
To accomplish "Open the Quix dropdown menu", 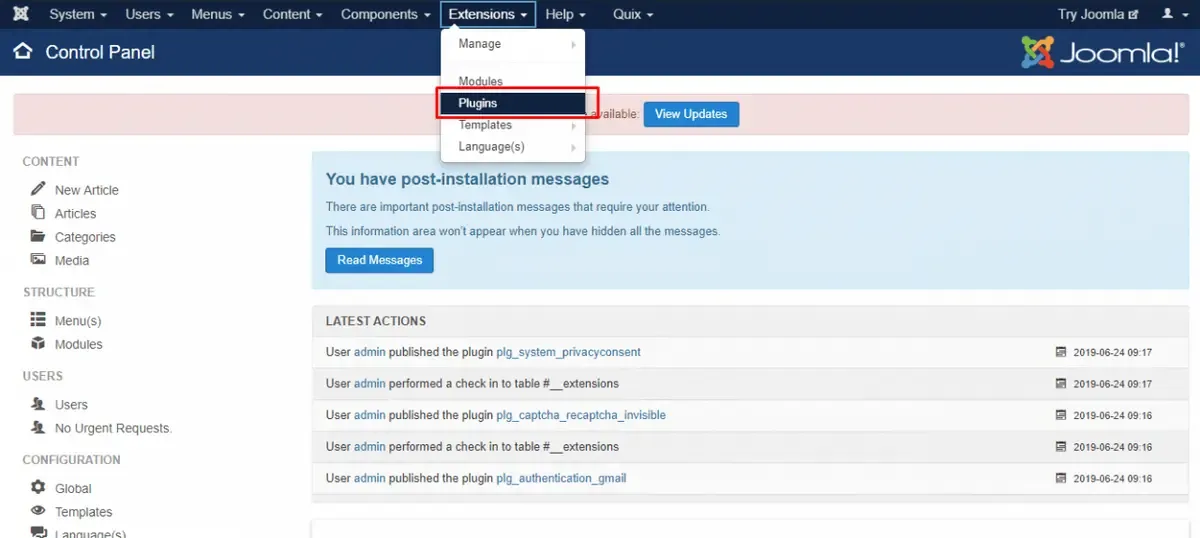I will [x=633, y=14].
